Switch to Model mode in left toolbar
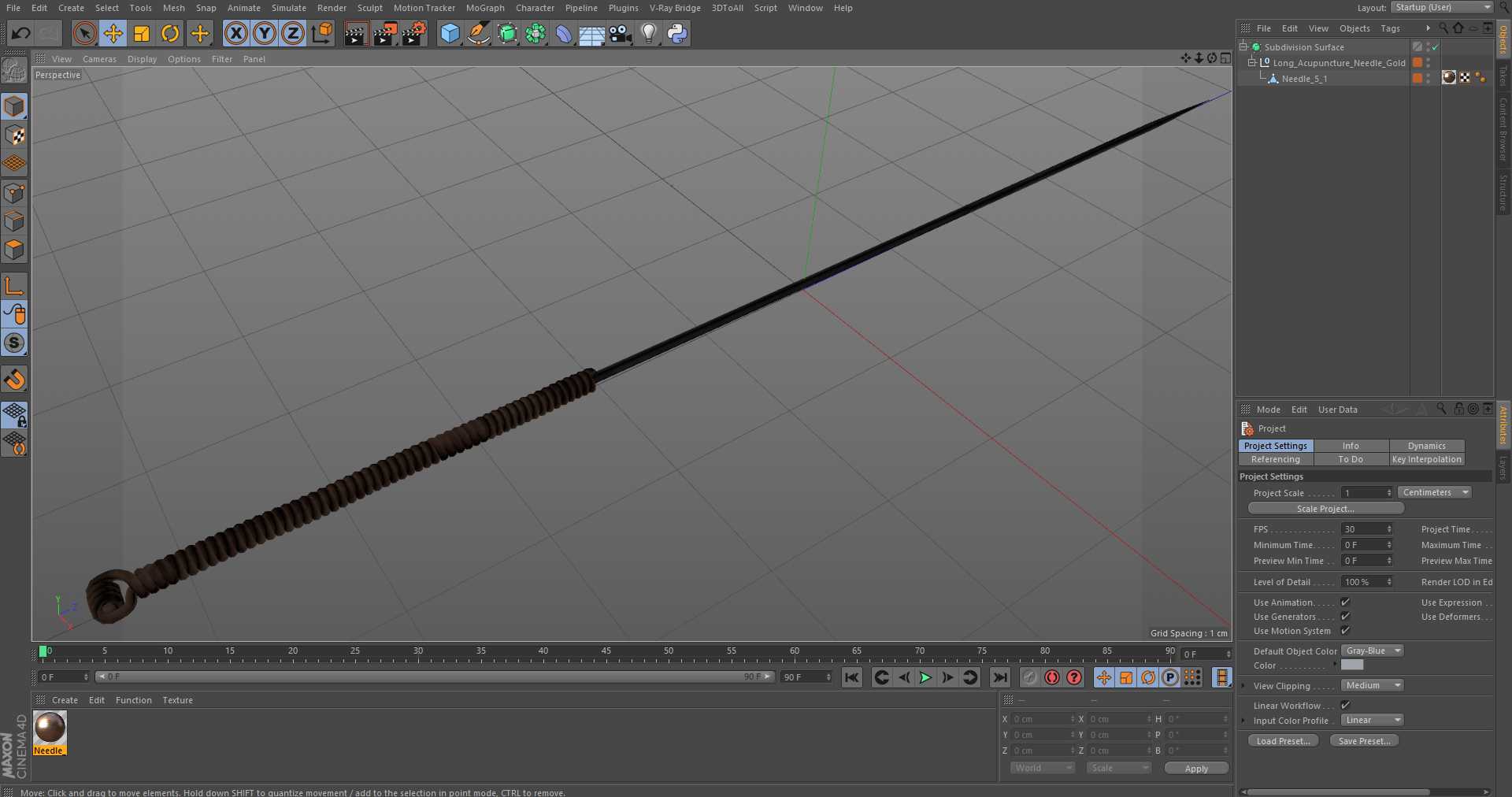The width and height of the screenshot is (1512, 797). pos(14,106)
